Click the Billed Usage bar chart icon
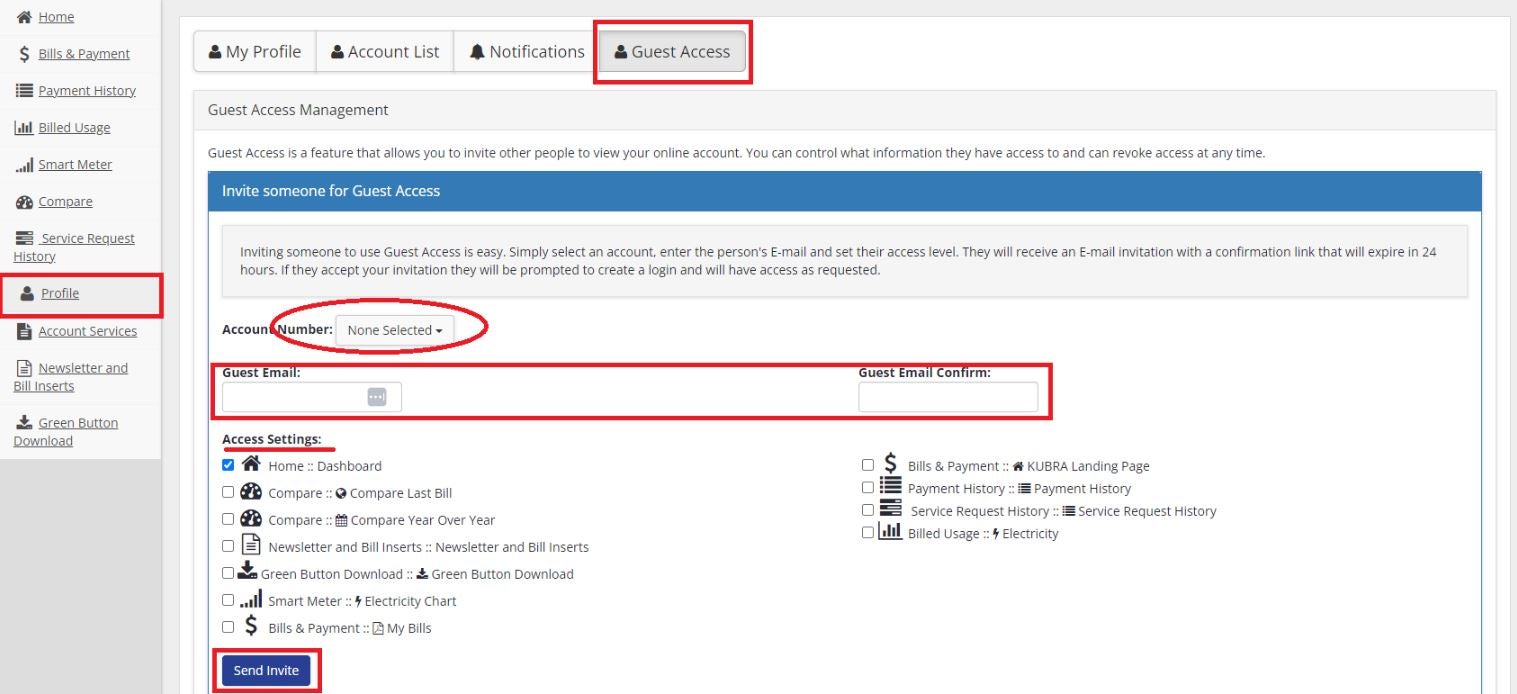This screenshot has width=1517, height=694. coord(21,128)
